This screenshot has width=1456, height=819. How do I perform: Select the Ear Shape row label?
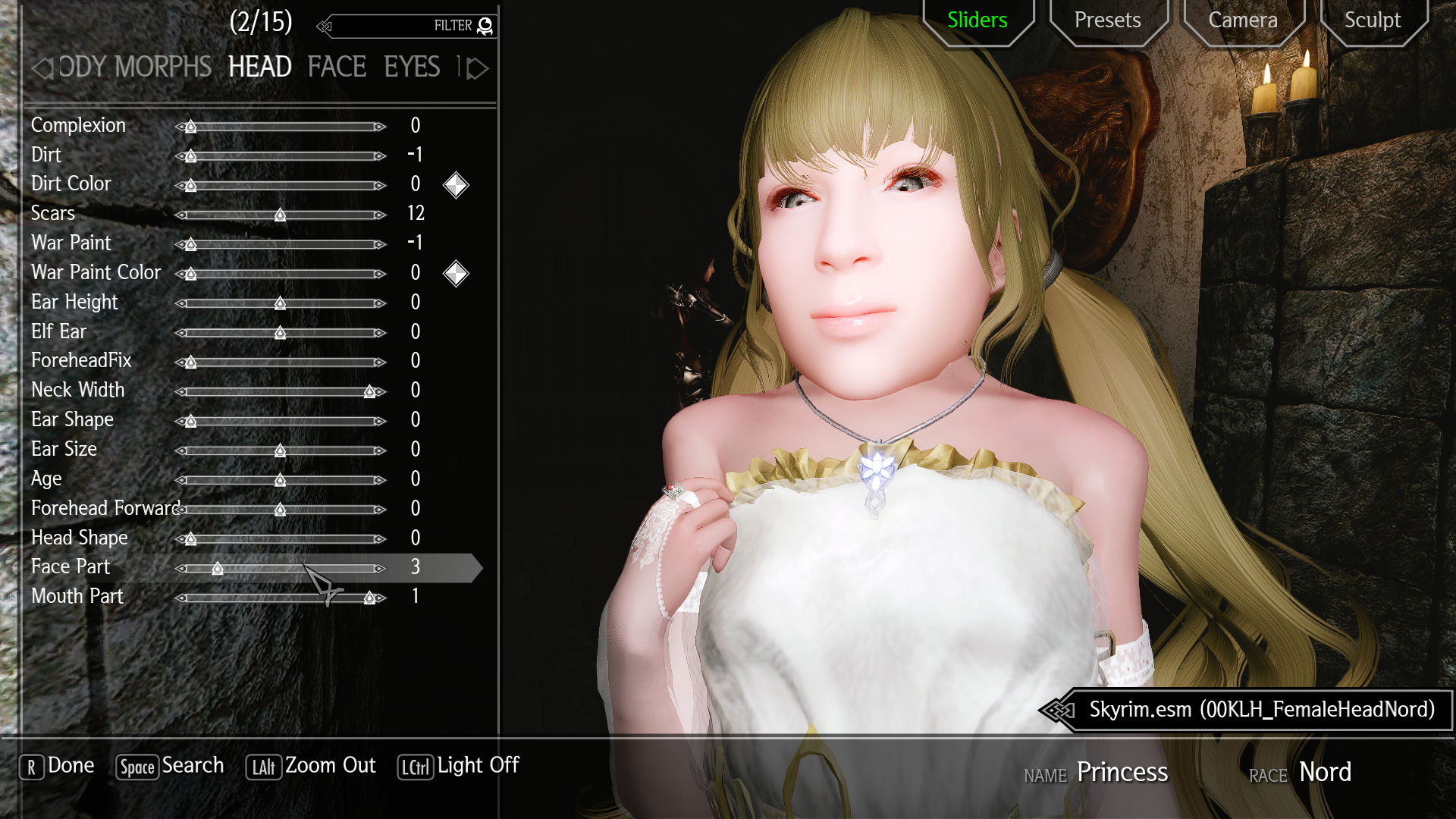click(72, 420)
